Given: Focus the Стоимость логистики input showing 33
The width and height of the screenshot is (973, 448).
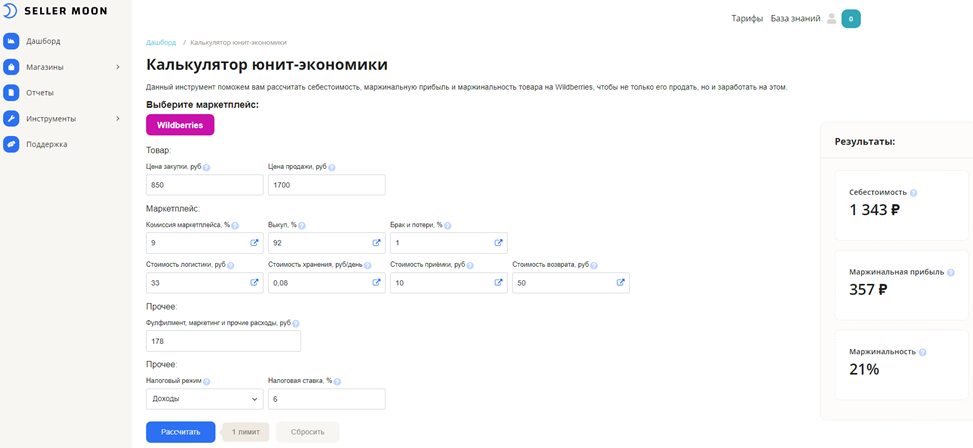Looking at the screenshot, I should tap(205, 283).
